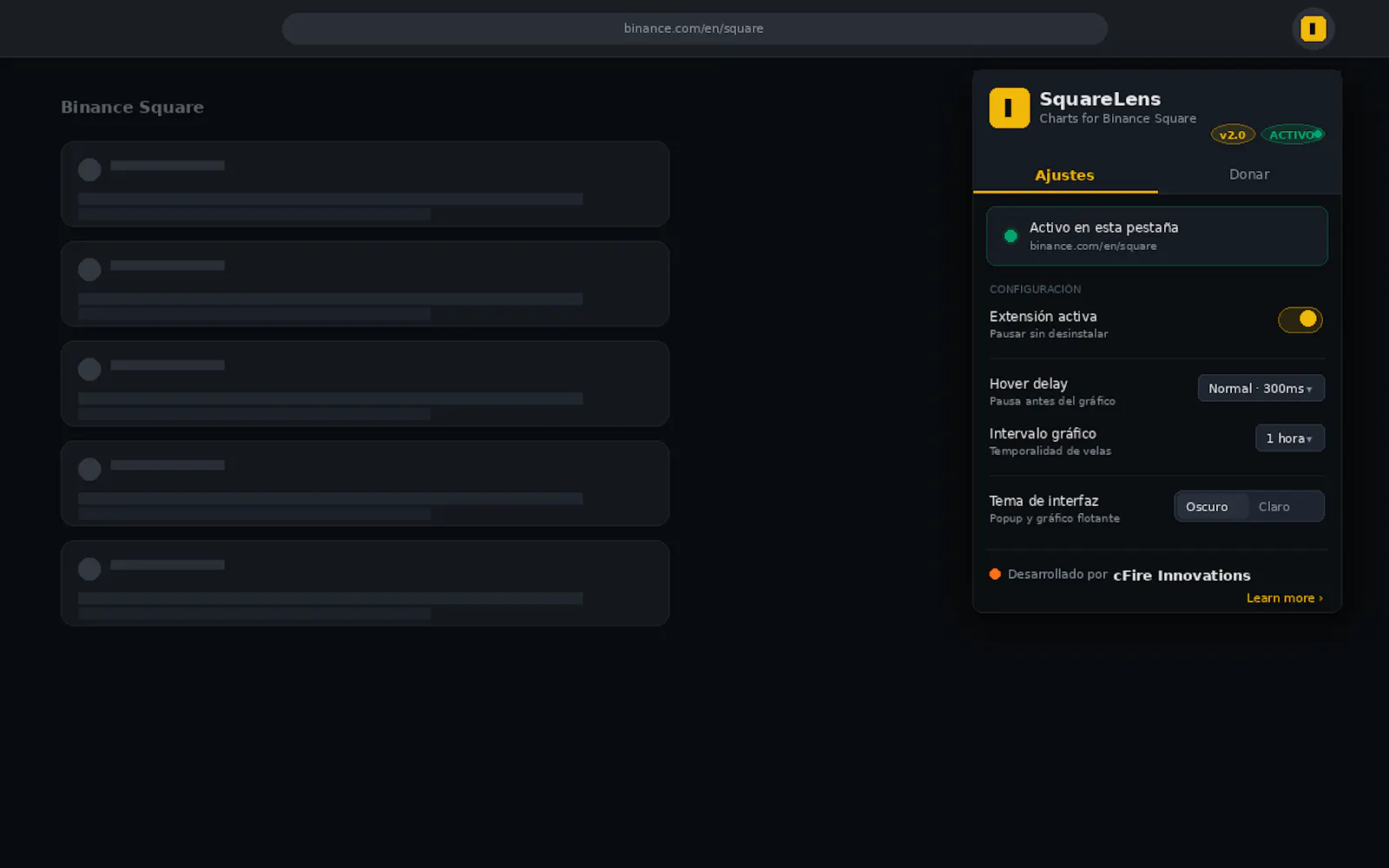Click the Activo en esta pestaña card
Image resolution: width=1389 pixels, height=868 pixels.
point(1157,236)
